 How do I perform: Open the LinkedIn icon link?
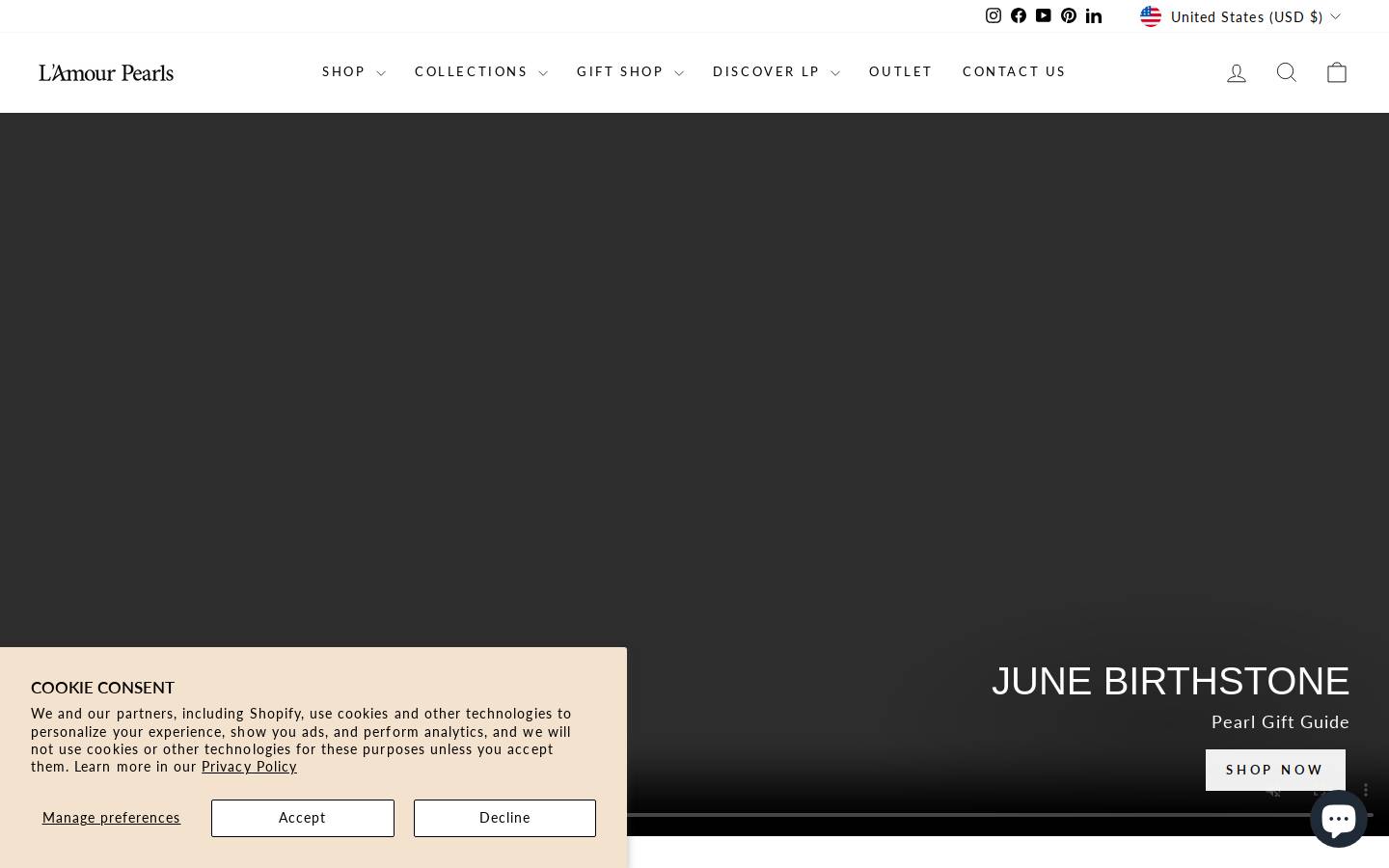coord(1094,15)
